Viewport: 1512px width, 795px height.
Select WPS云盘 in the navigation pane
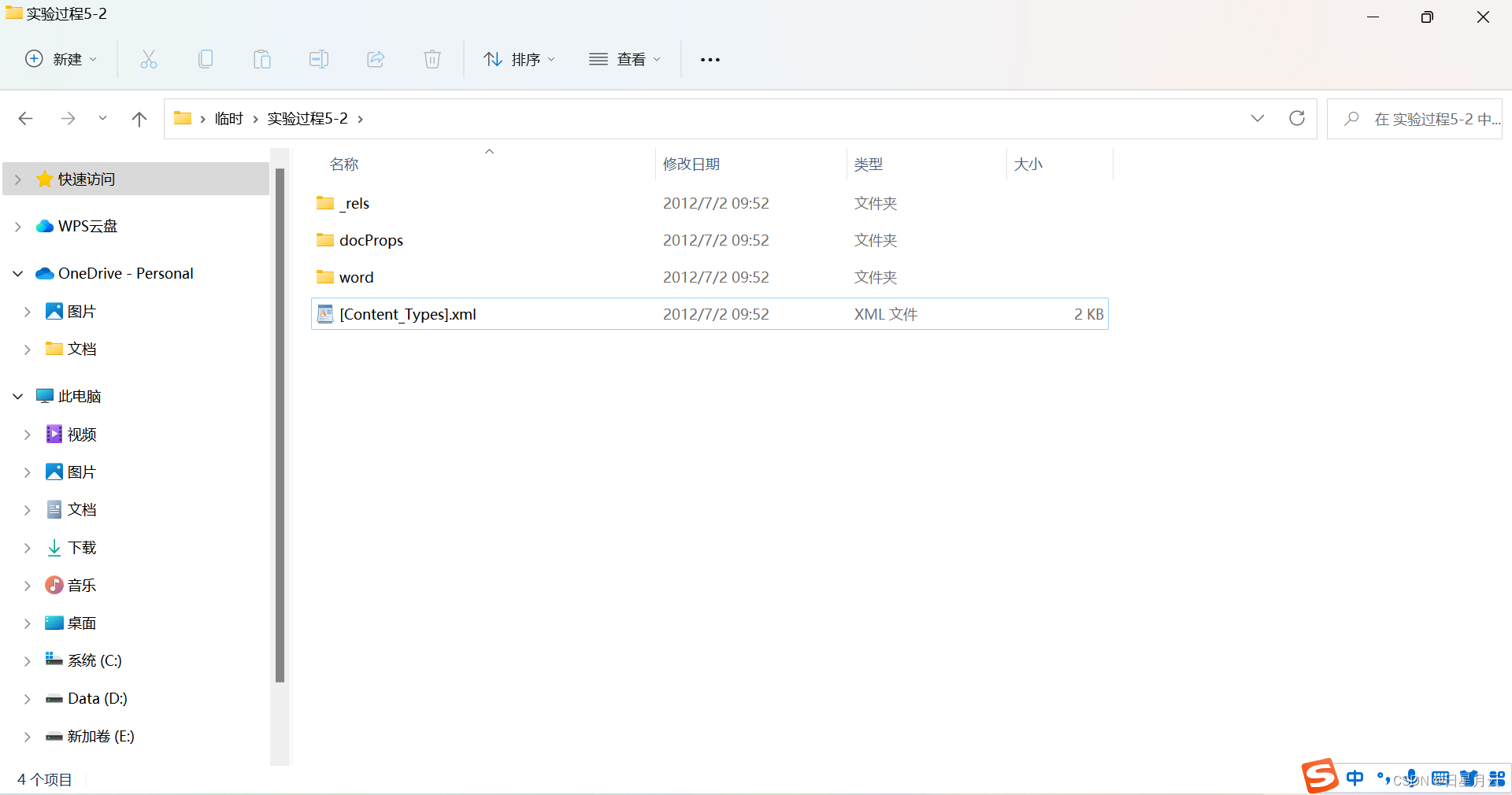[x=87, y=227]
